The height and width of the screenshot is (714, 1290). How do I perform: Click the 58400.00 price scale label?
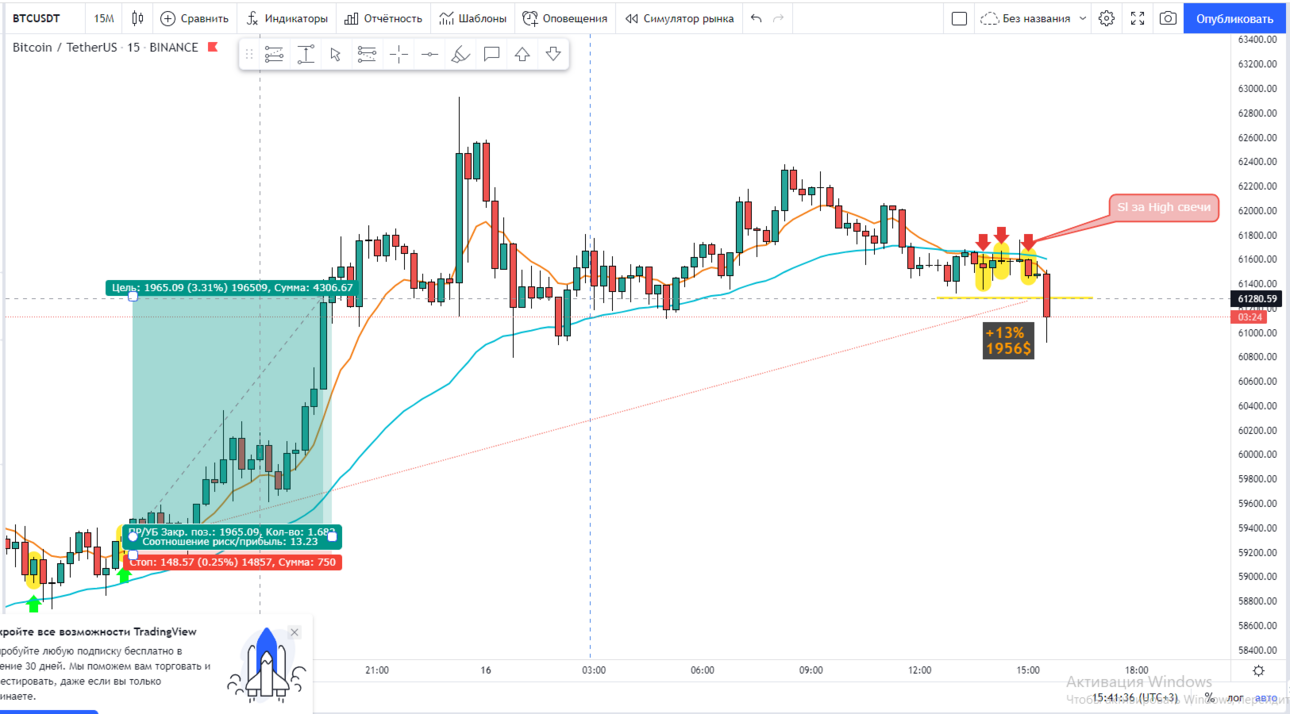[1257, 650]
